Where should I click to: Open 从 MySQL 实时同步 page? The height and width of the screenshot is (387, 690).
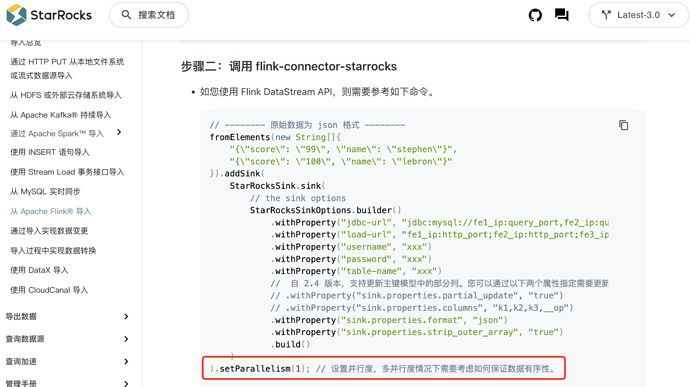(45, 192)
